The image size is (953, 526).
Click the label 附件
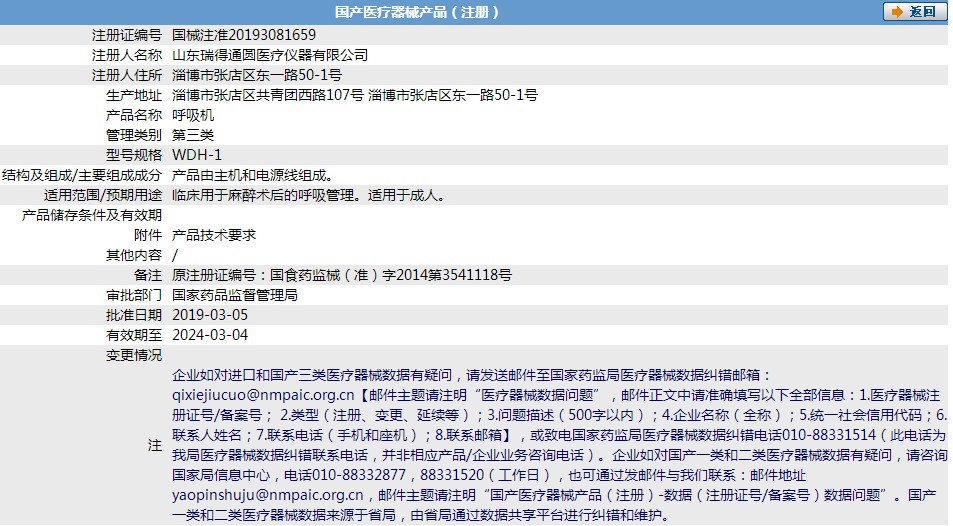point(148,235)
